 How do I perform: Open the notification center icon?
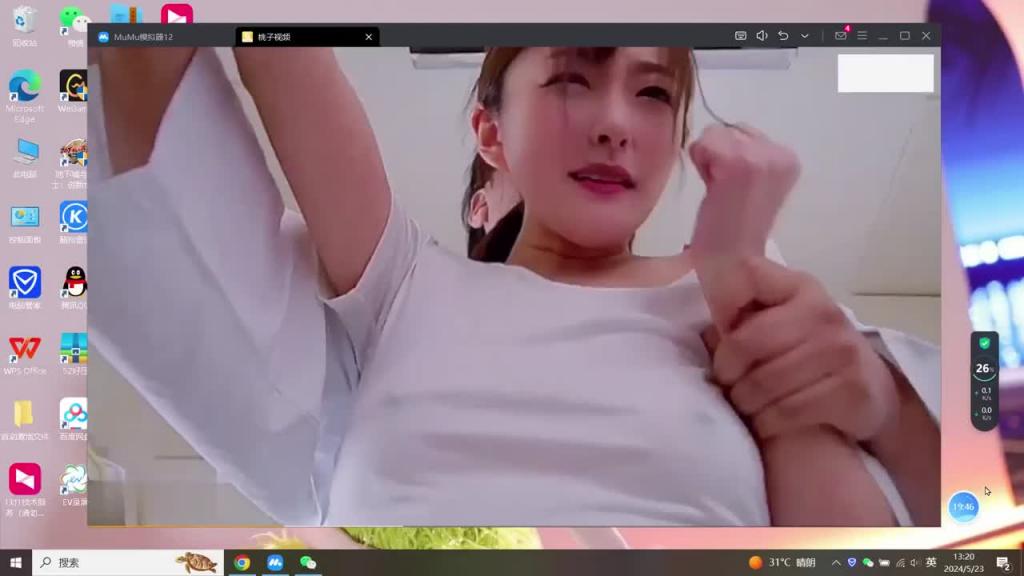(x=1004, y=562)
